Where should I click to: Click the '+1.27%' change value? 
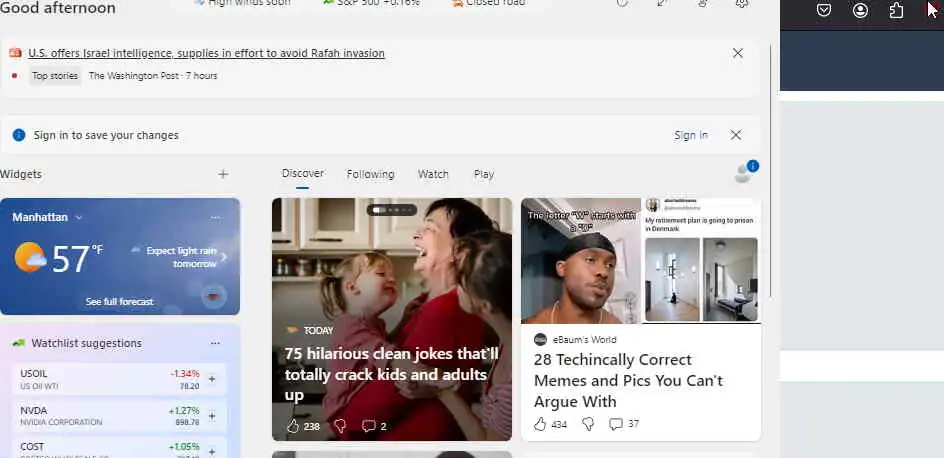[x=184, y=410]
